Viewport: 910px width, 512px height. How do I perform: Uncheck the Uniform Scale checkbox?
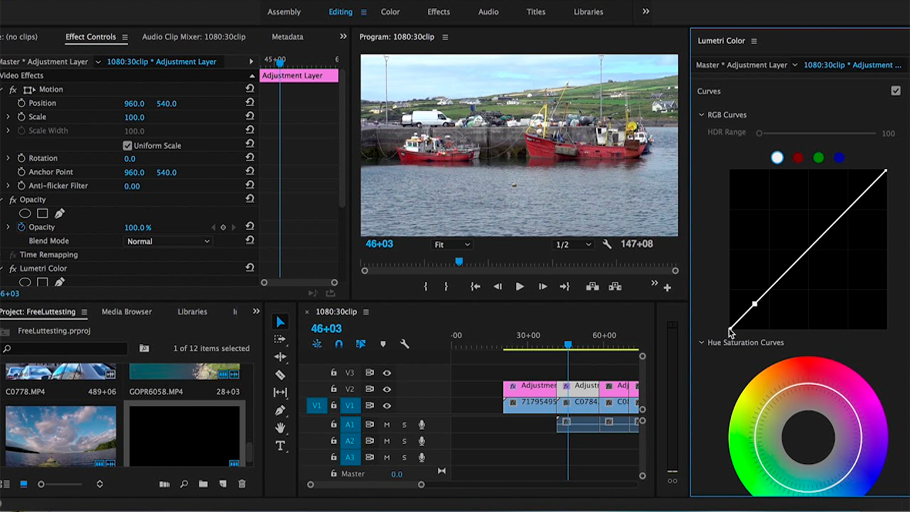[x=127, y=145]
